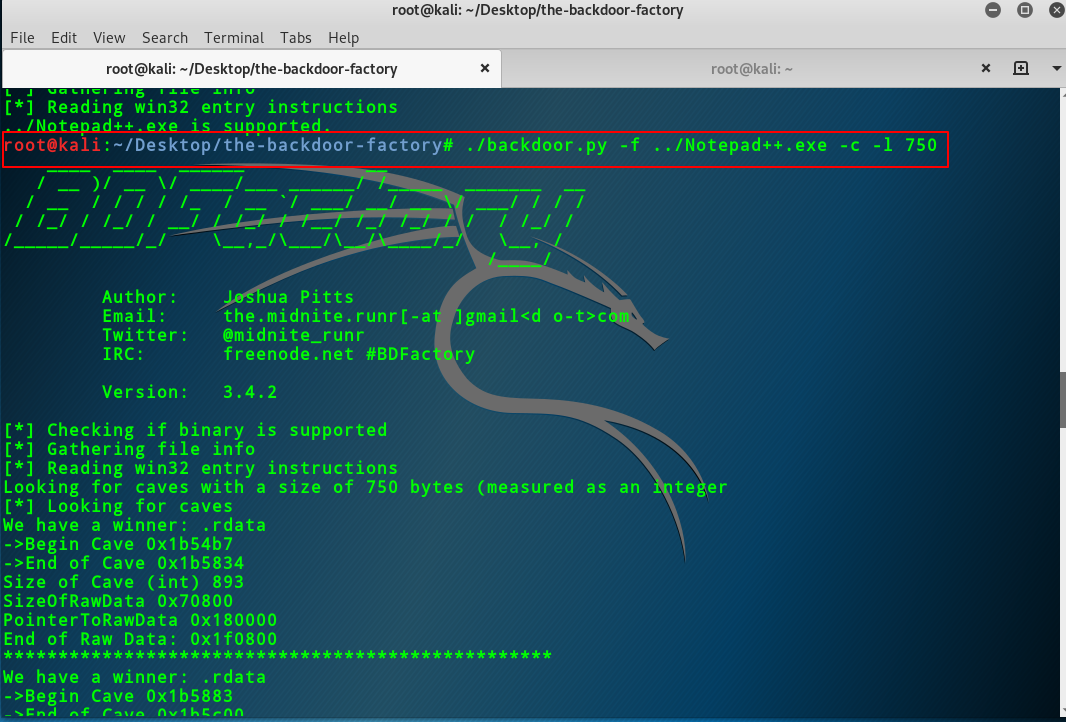
Task: Click the vertical scrollbar thumb
Action: point(1063,400)
